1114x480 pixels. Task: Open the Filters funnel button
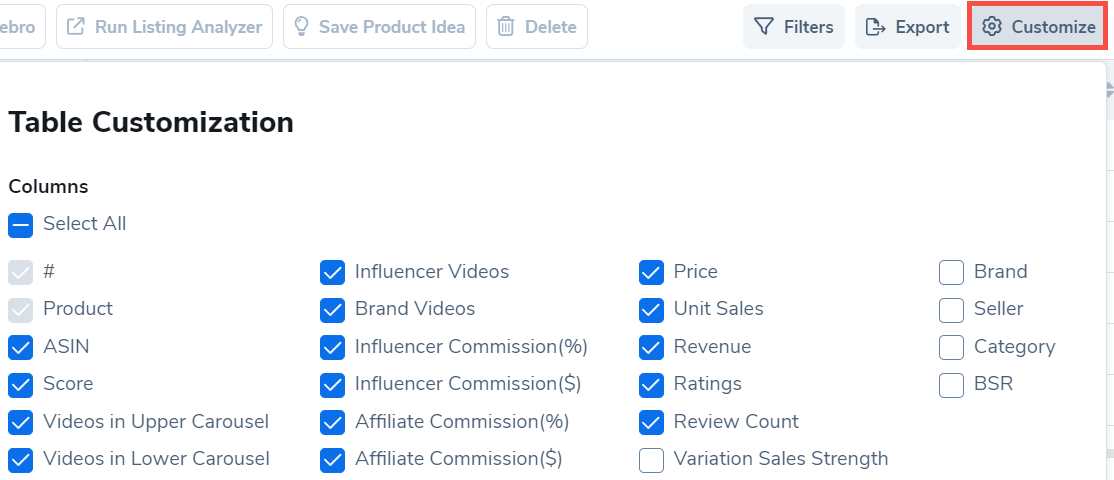[x=793, y=27]
